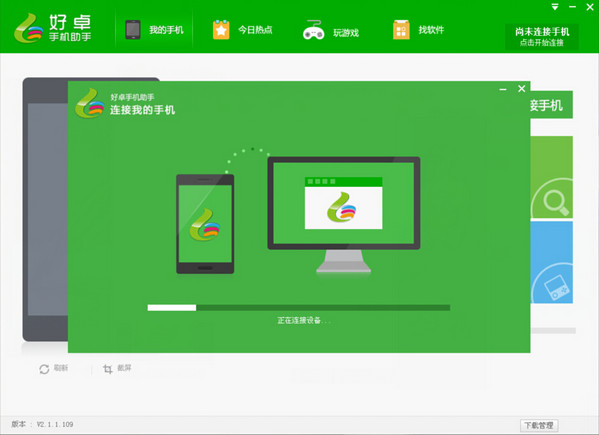
Task: Click the gamepad icon in navigation bar
Action: point(314,30)
